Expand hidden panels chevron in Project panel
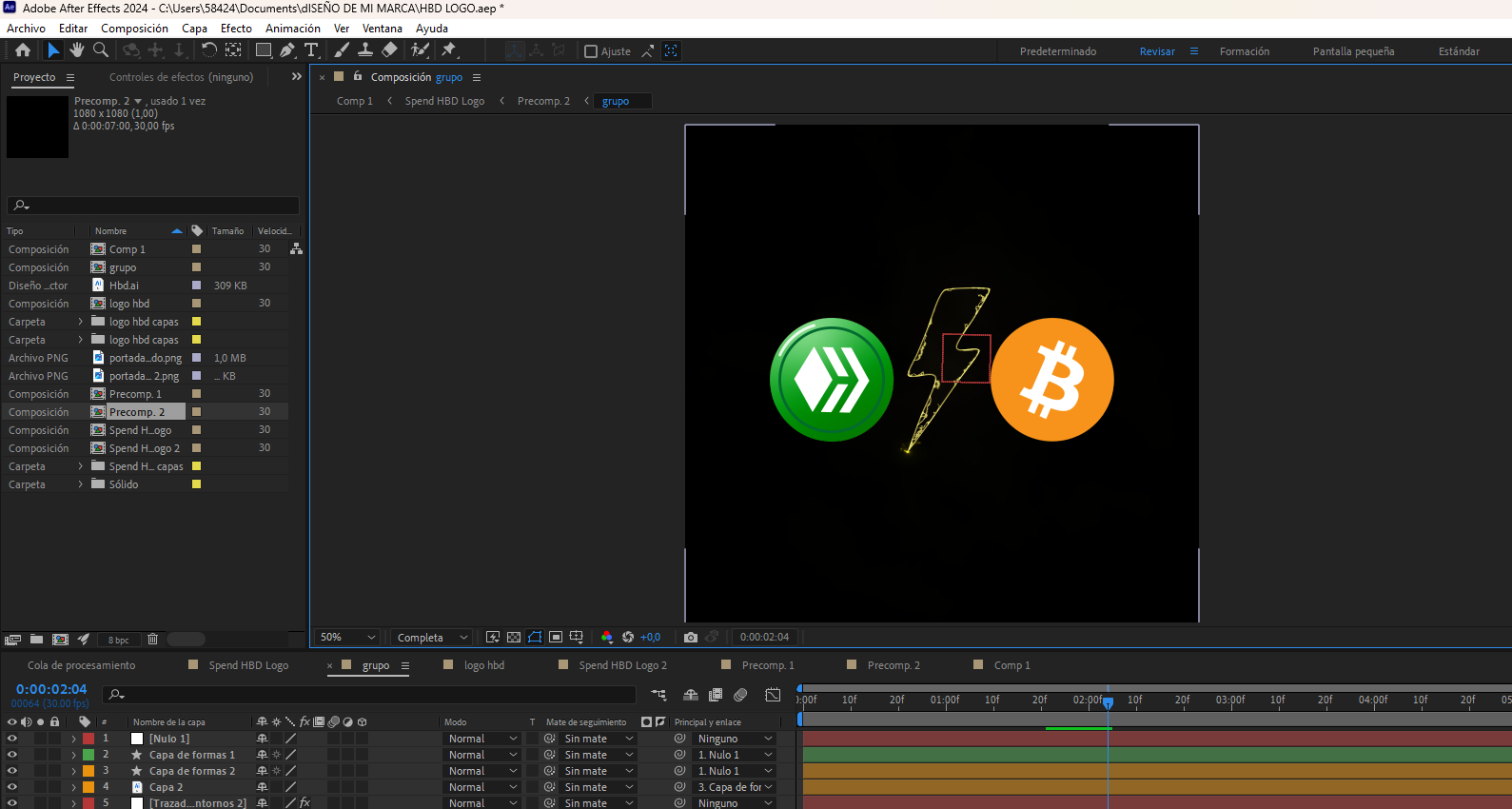Image resolution: width=1512 pixels, height=809 pixels. (296, 77)
